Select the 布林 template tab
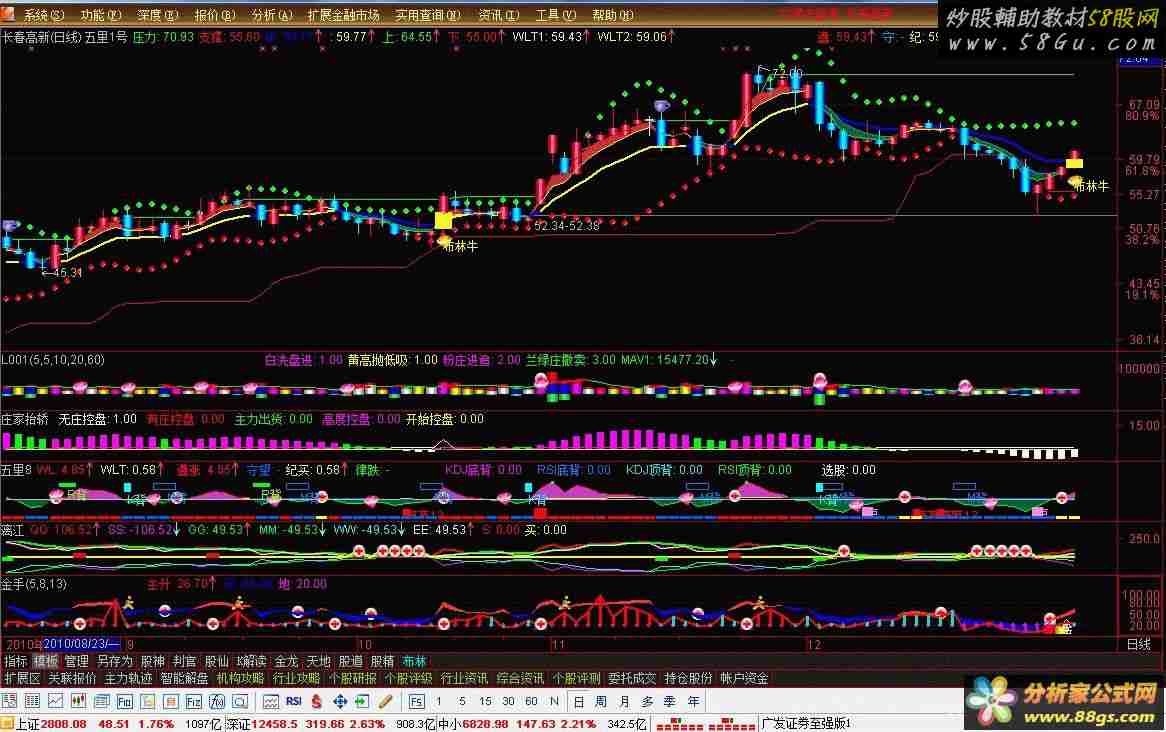 (x=414, y=661)
